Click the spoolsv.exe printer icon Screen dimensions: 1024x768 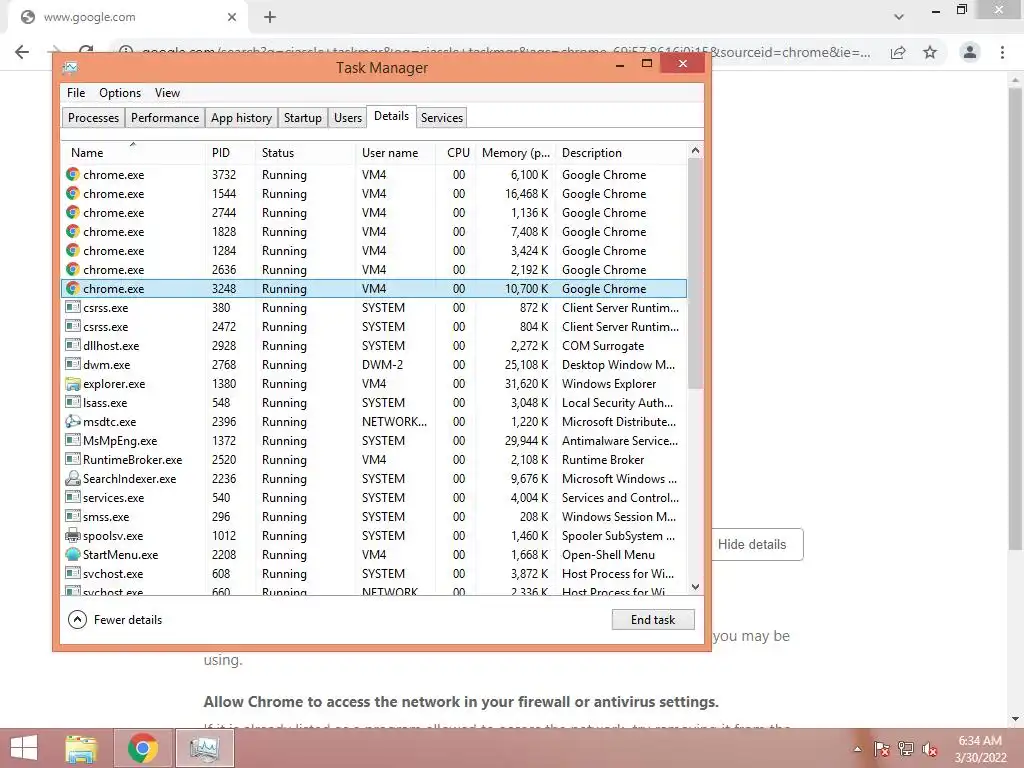tap(72, 536)
